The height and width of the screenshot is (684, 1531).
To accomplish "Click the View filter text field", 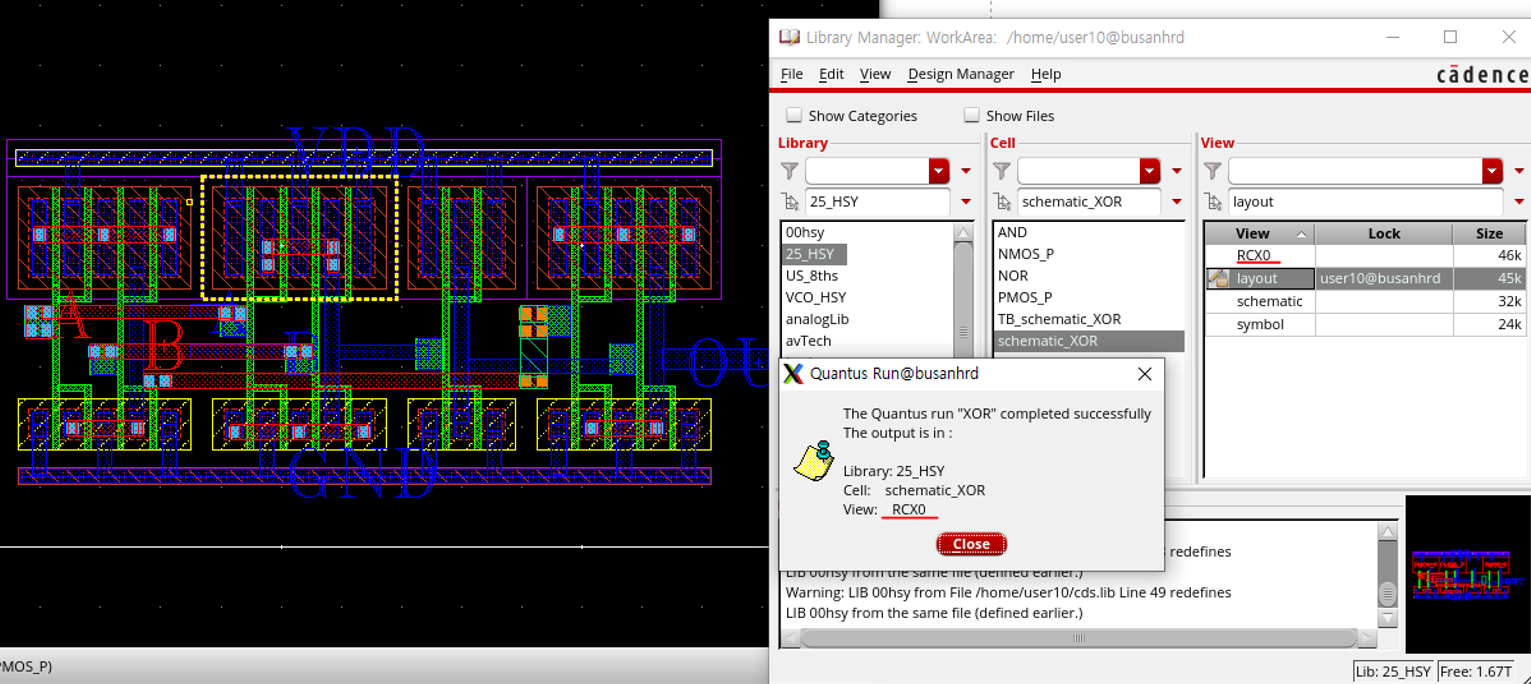I will pos(1355,171).
